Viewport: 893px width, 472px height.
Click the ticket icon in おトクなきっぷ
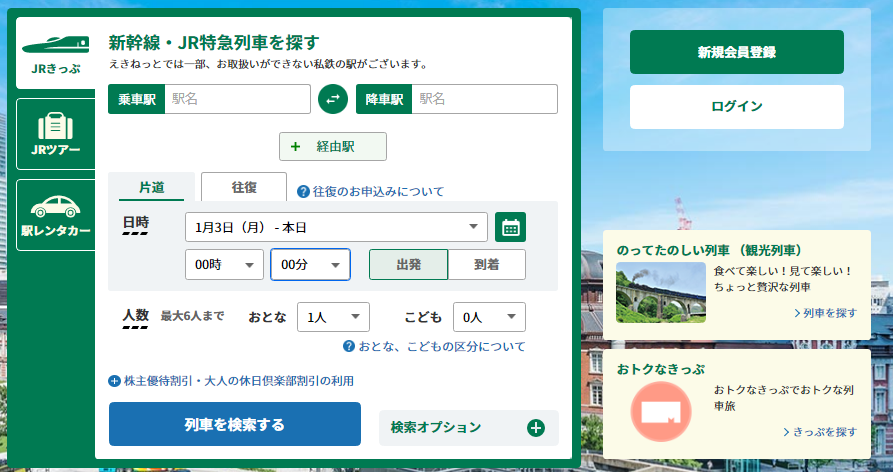661,412
